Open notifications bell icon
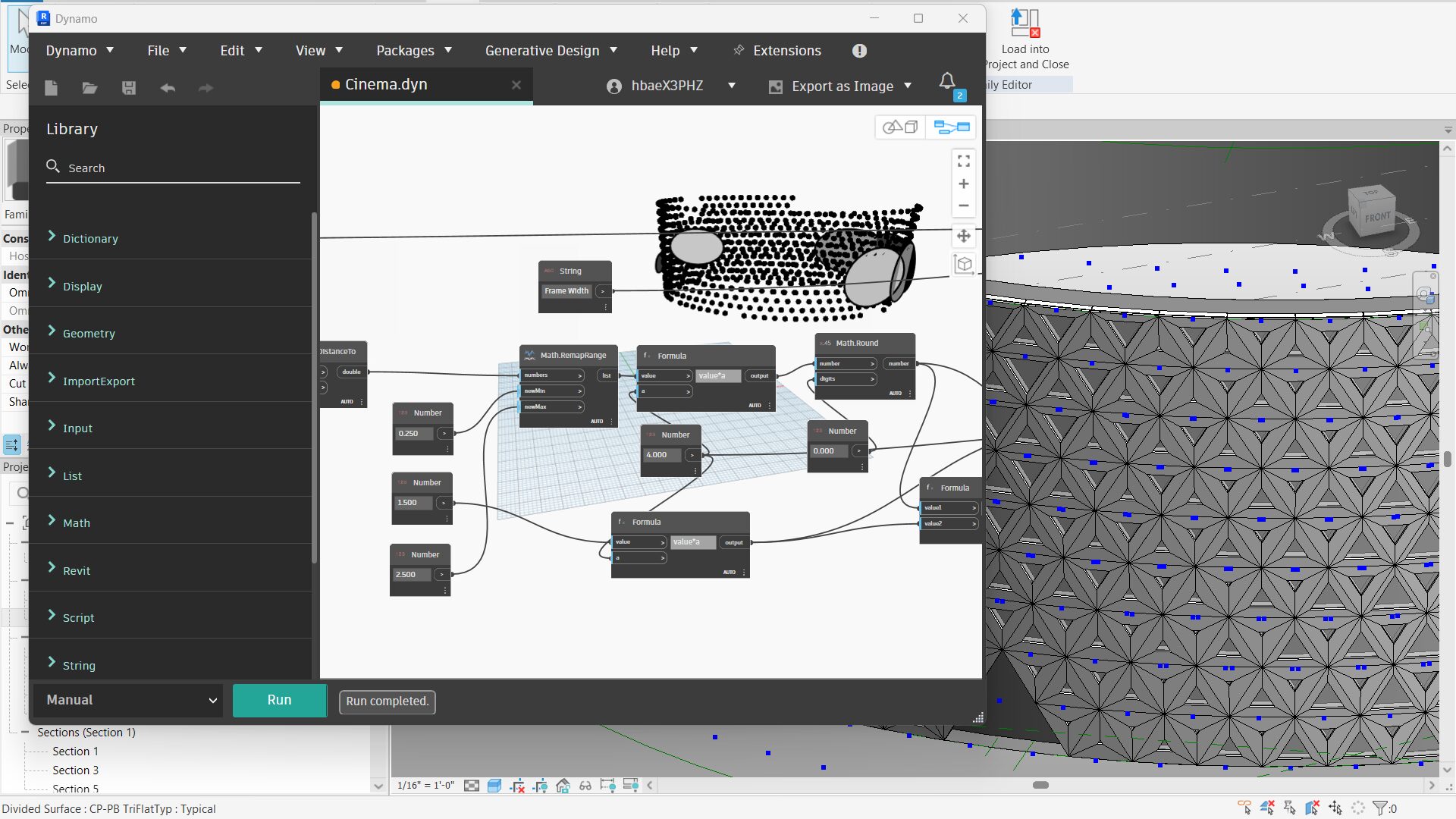This screenshot has height=819, width=1456. coord(947,81)
